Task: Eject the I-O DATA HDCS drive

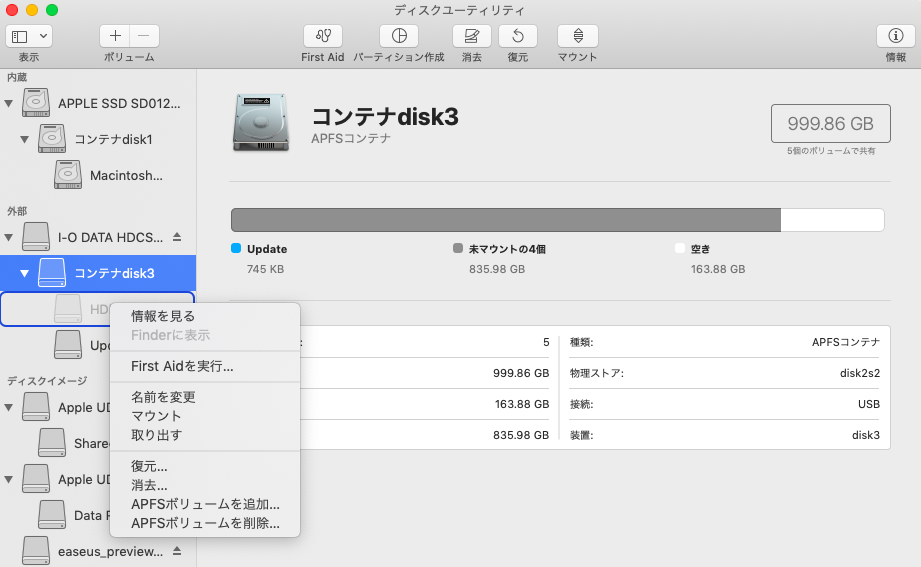Action: (177, 237)
